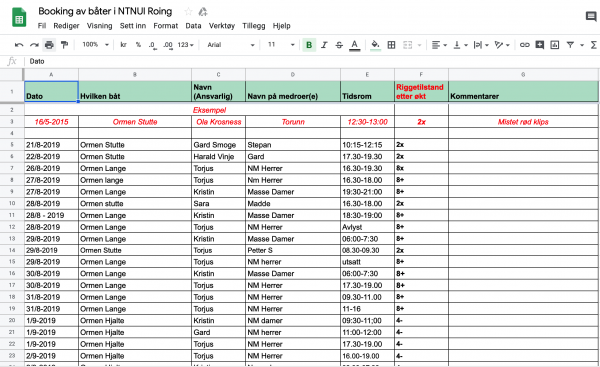Viewport: 600px width, 367px height.
Task: Toggle italic formatting
Action: coord(324,45)
